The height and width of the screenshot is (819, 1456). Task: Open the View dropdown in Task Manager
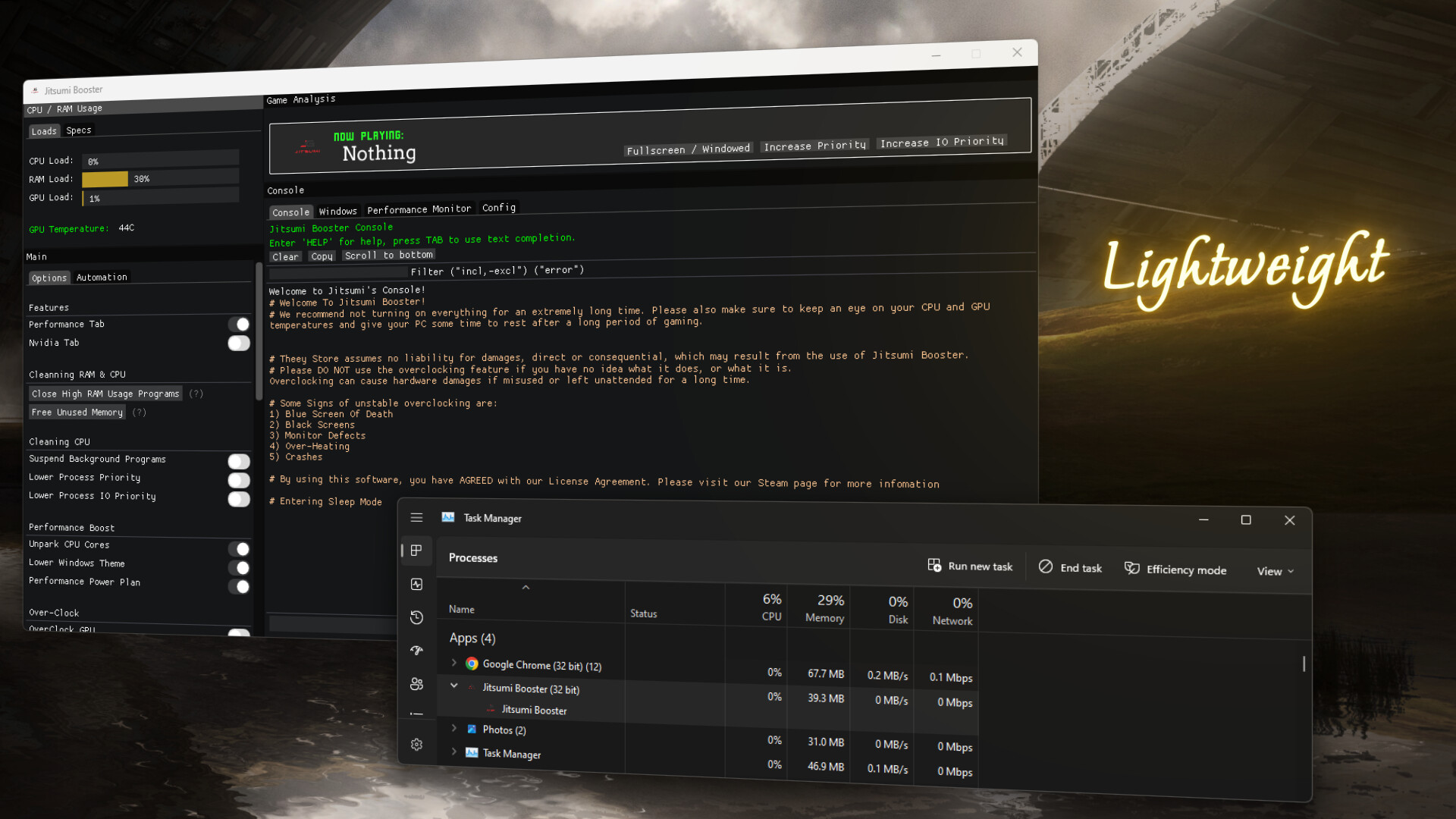click(x=1275, y=571)
